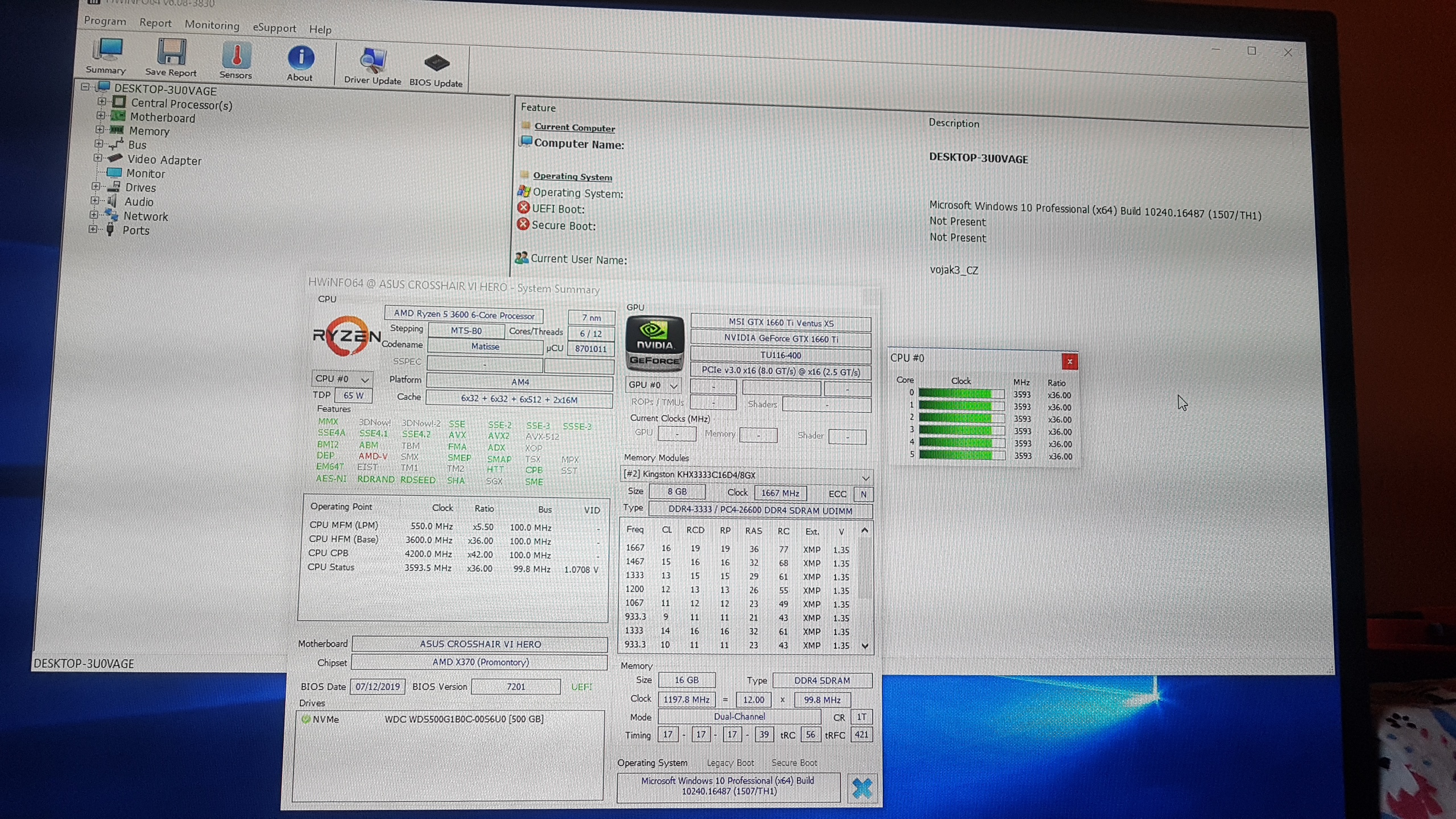The height and width of the screenshot is (819, 1456).
Task: Open the Monitoring menu
Action: 212,25
